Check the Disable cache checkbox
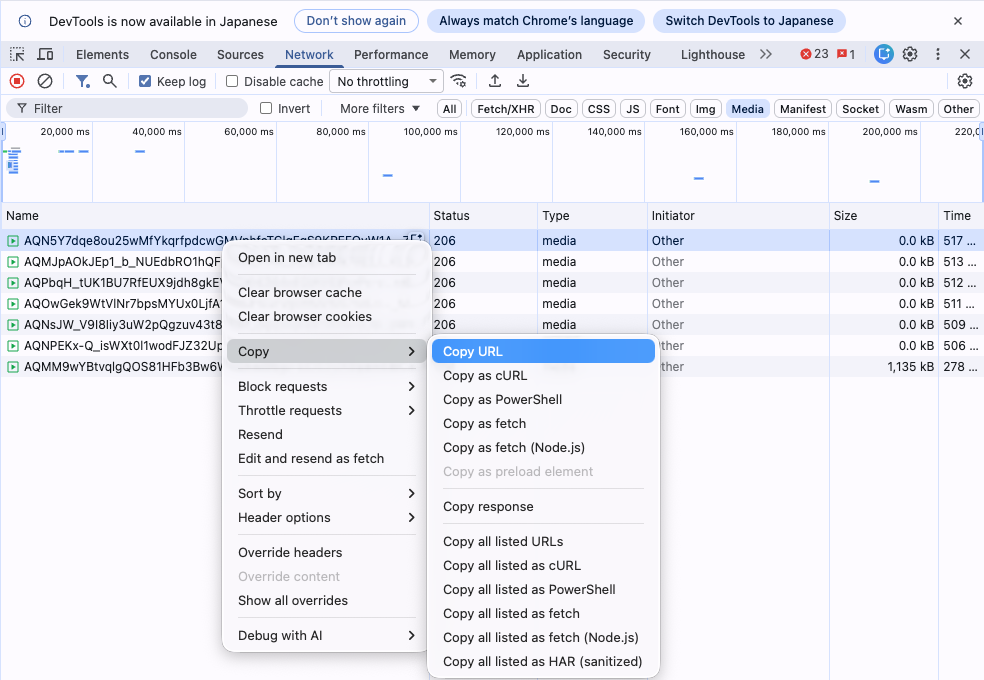The image size is (984, 680). (232, 82)
